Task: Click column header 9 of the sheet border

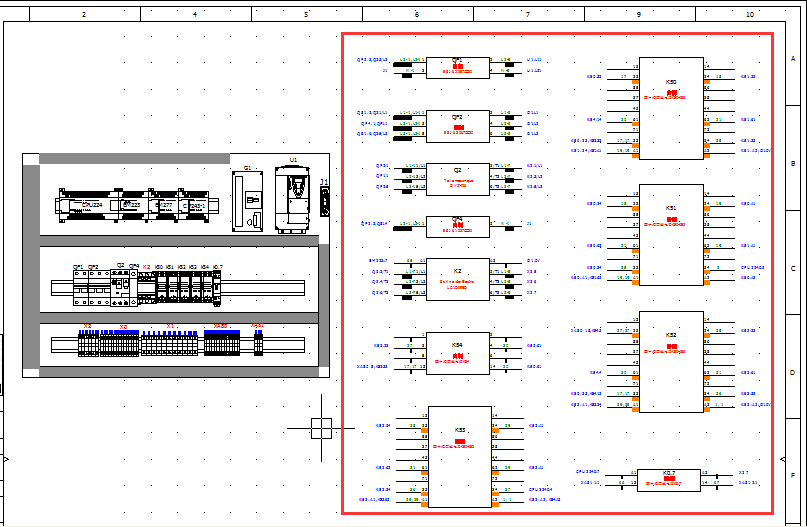Action: pos(640,14)
